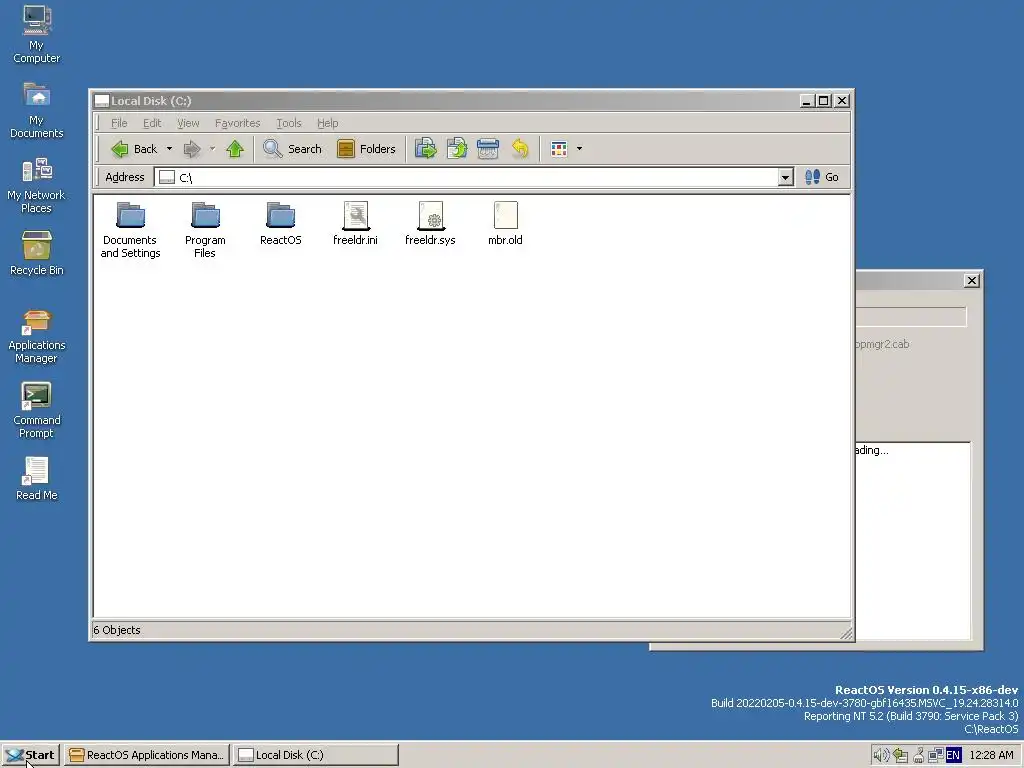This screenshot has width=1024, height=768.
Task: Click the Local Disk (C:) title bar
Action: (447, 101)
